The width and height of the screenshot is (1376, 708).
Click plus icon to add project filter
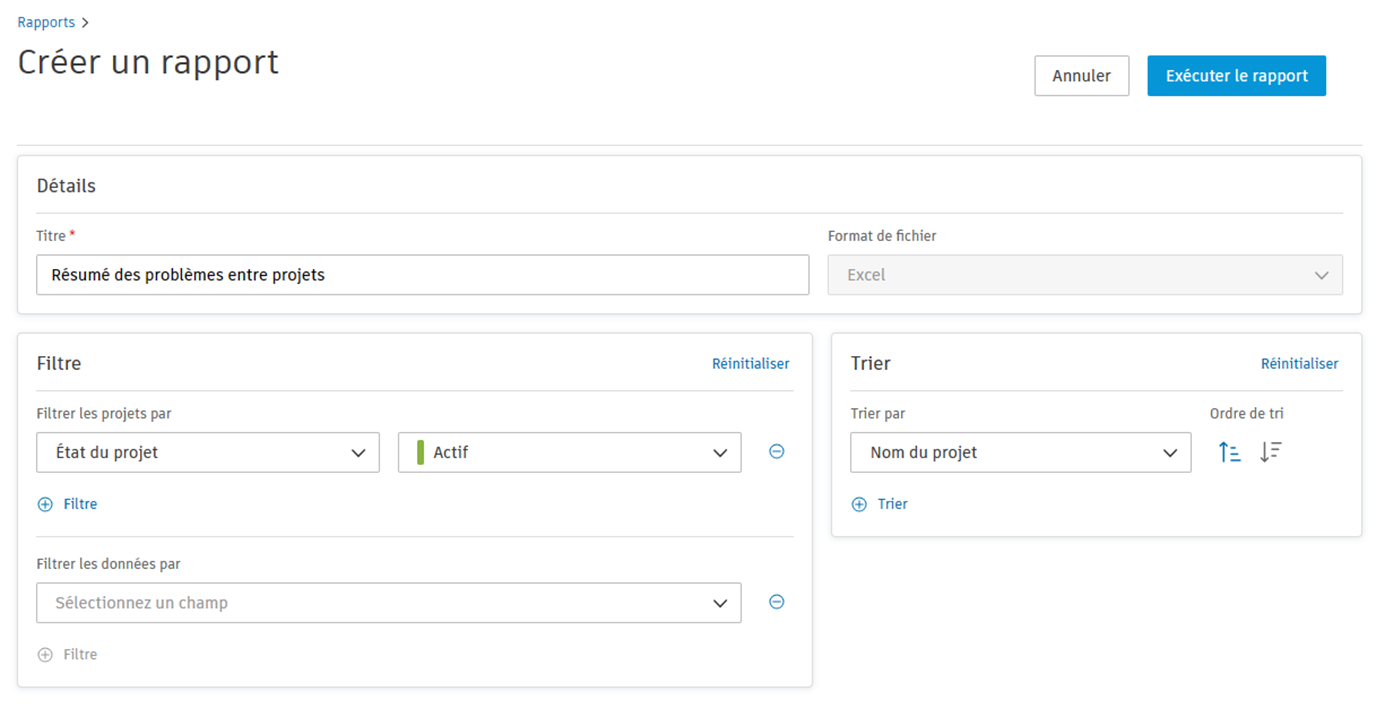(45, 505)
